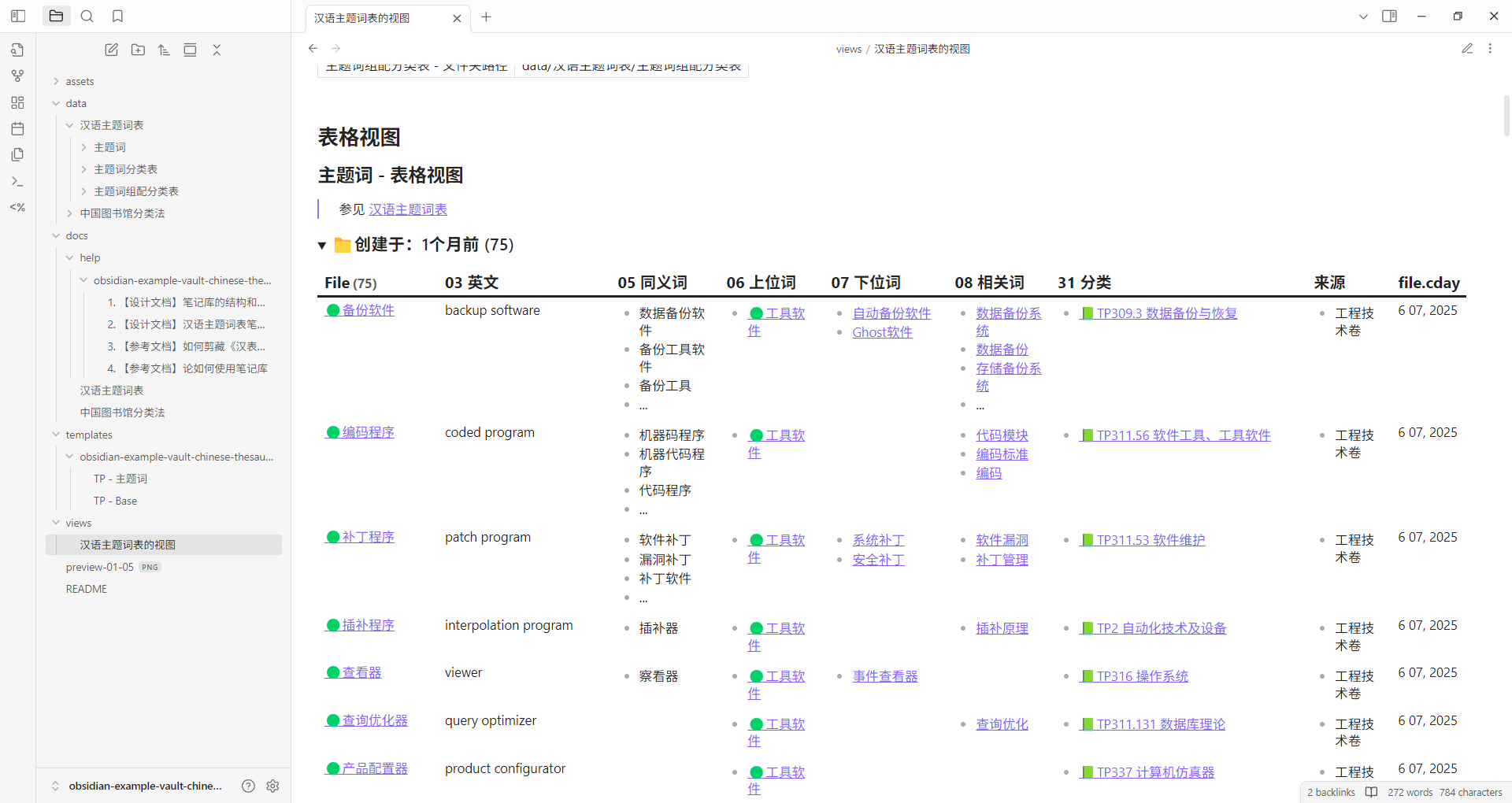Click the vertical scrollbar of the note
This screenshot has width=1512, height=803.
click(x=1506, y=116)
